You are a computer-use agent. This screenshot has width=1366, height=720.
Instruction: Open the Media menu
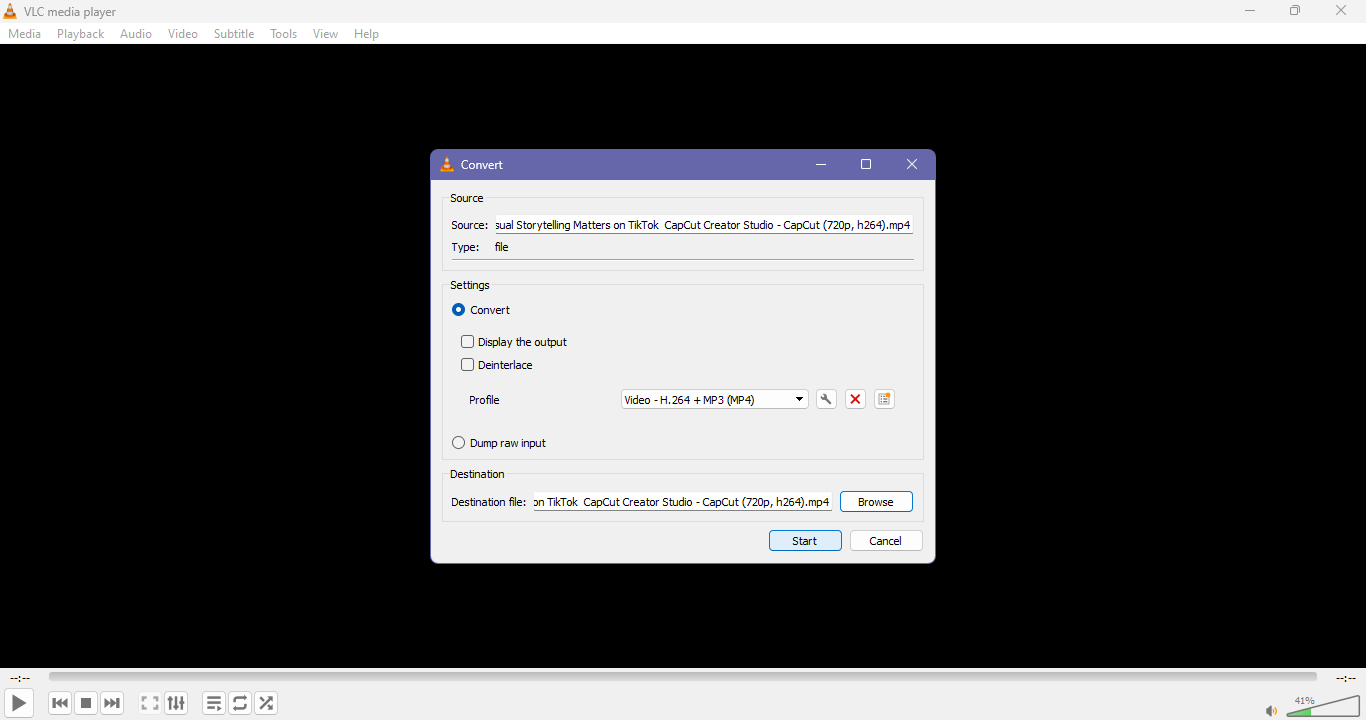(x=25, y=34)
